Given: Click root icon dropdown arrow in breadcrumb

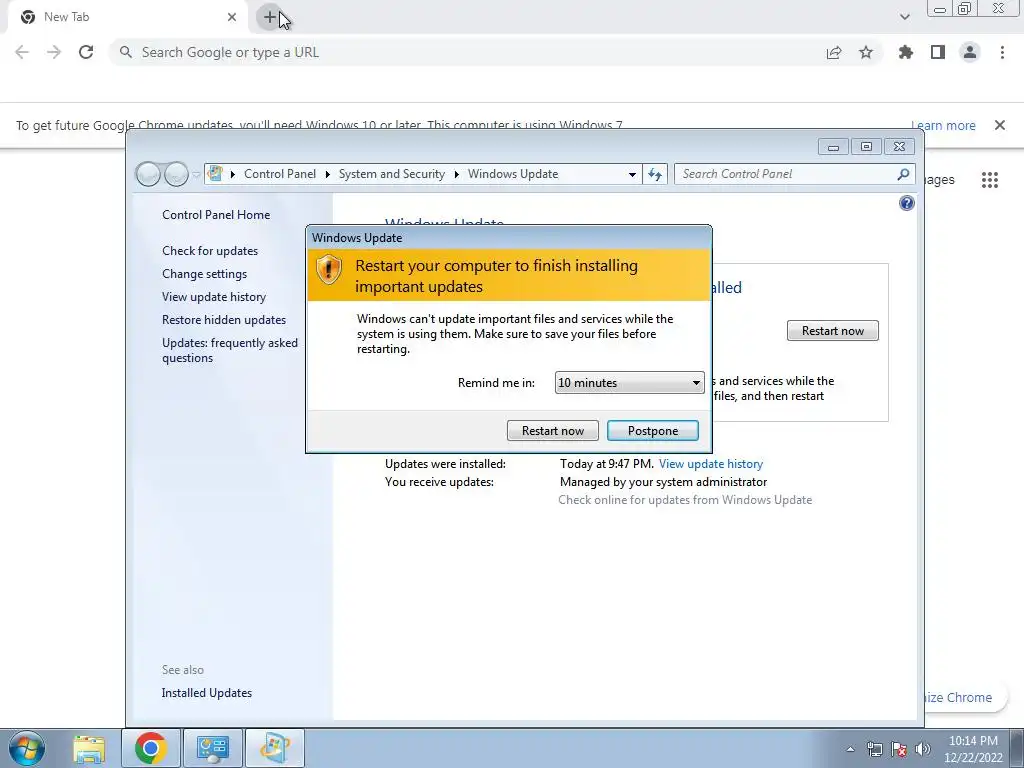Looking at the screenshot, I should 232,174.
